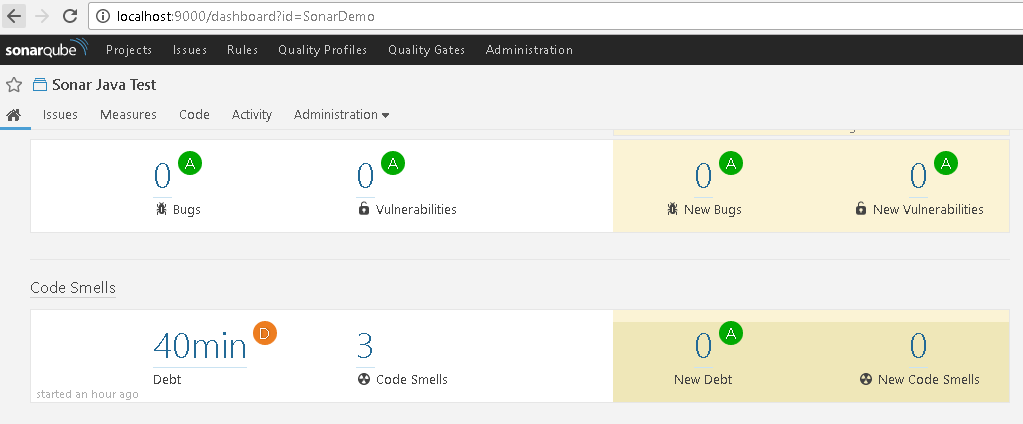Viewport: 1023px width, 424px height.
Task: Click the home icon tab
Action: point(14,115)
